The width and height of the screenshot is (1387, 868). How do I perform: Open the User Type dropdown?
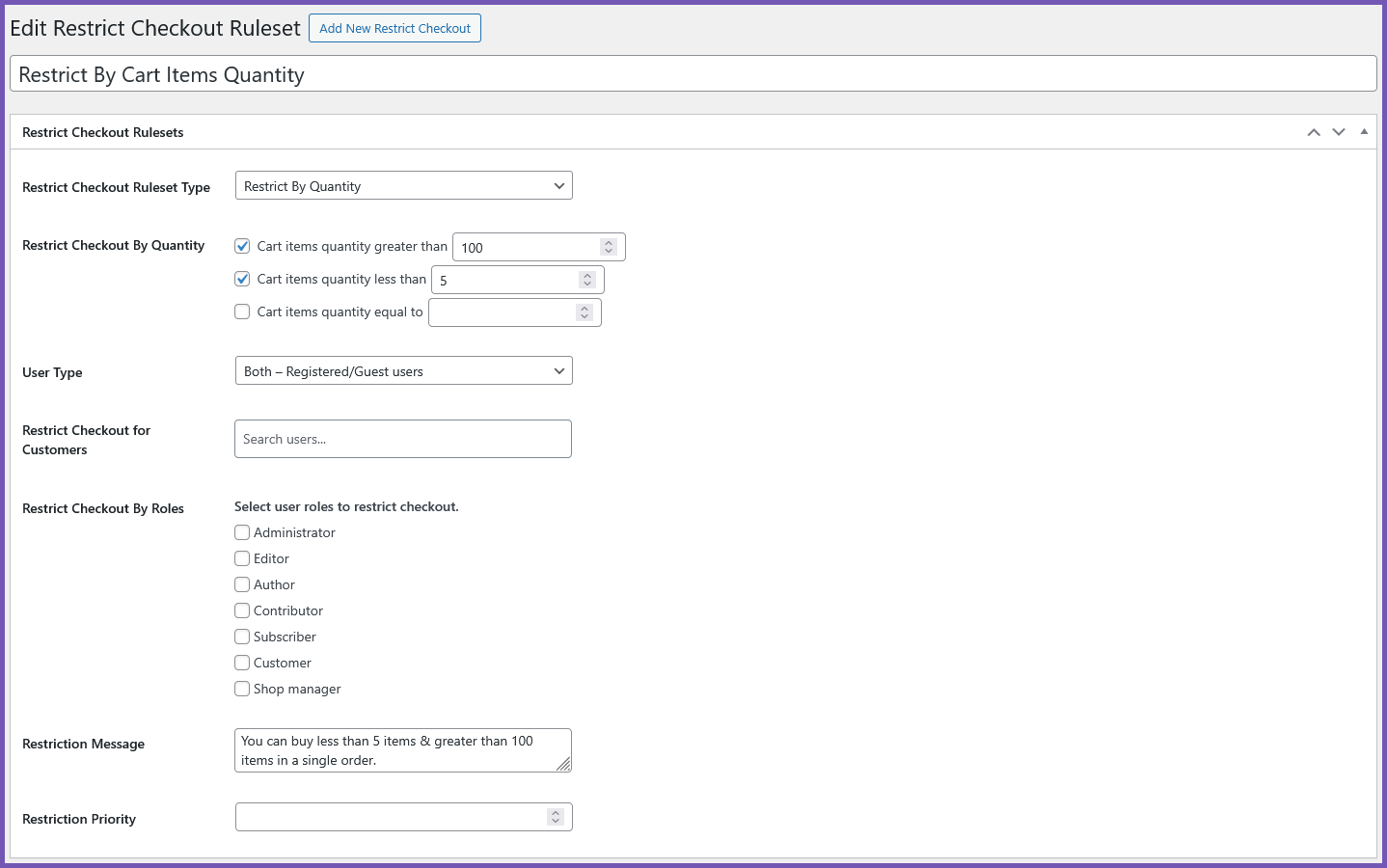(x=403, y=371)
